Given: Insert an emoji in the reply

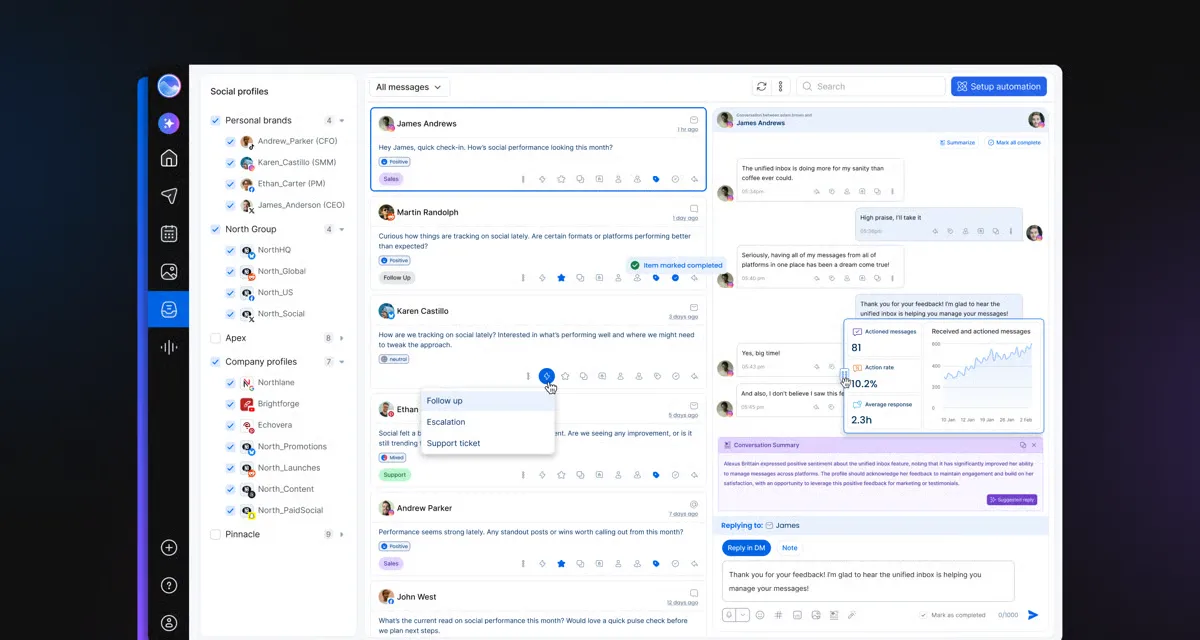Looking at the screenshot, I should [760, 615].
